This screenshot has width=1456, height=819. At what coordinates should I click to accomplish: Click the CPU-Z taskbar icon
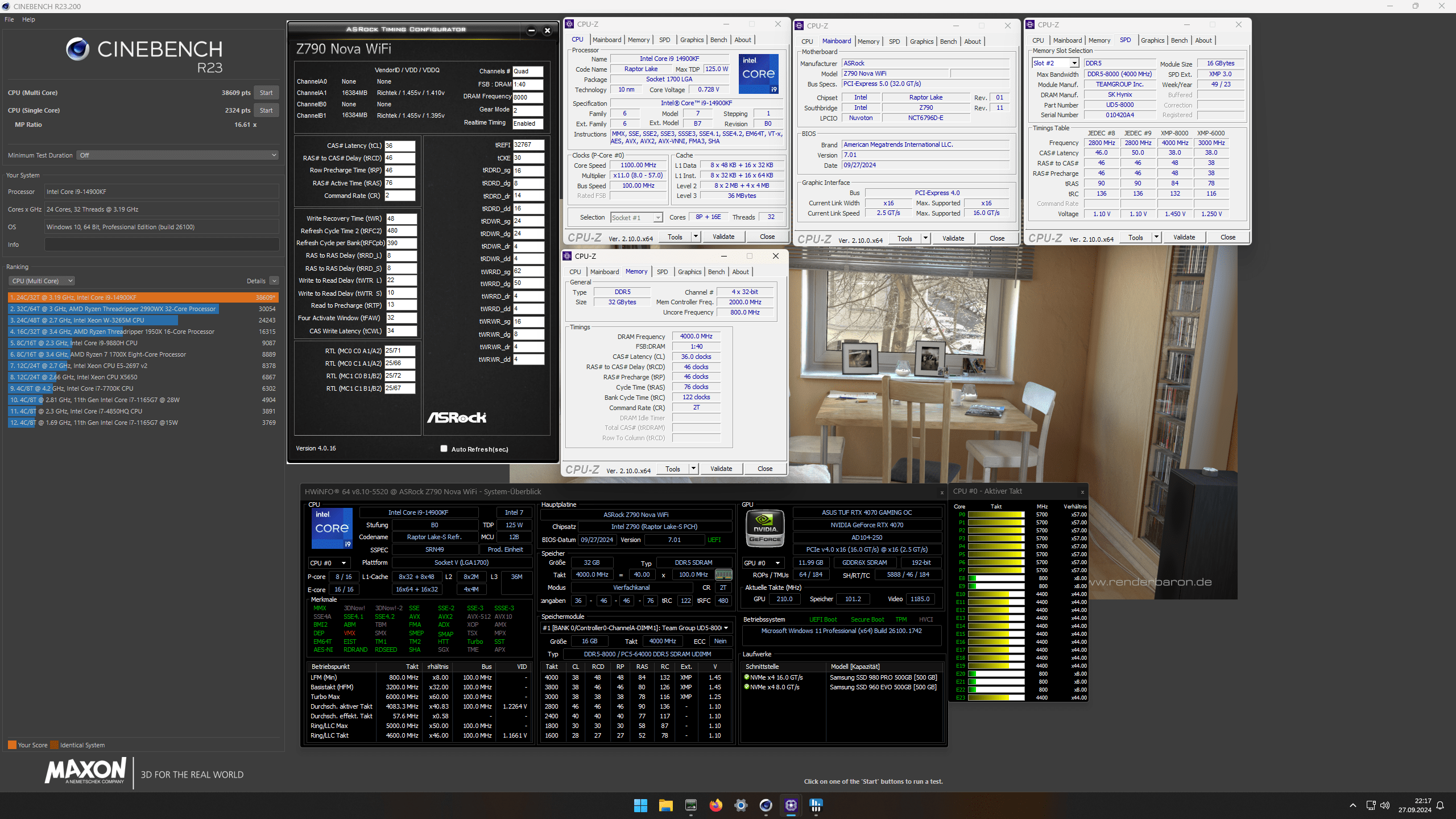791,805
